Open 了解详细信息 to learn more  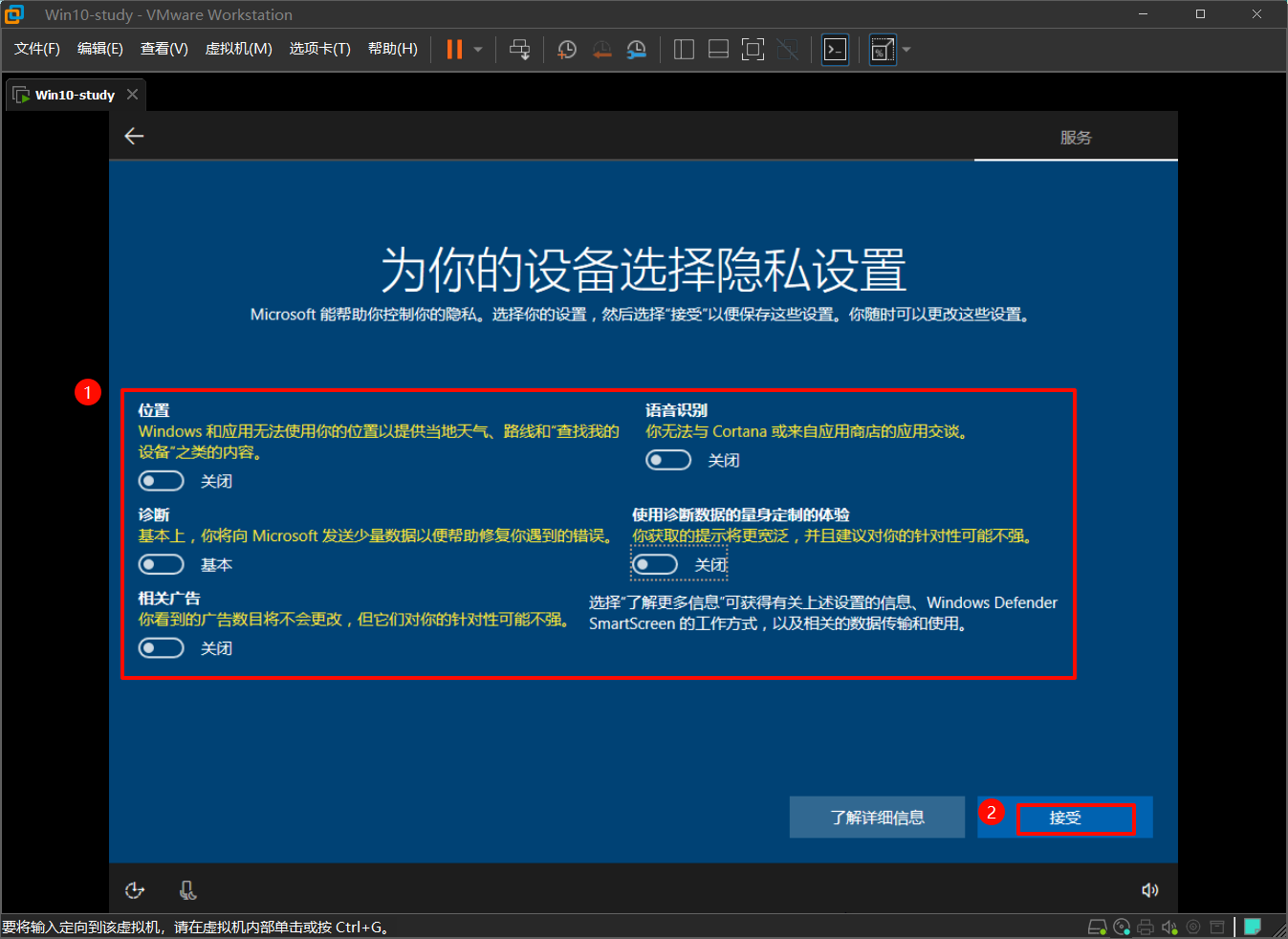[x=876, y=817]
